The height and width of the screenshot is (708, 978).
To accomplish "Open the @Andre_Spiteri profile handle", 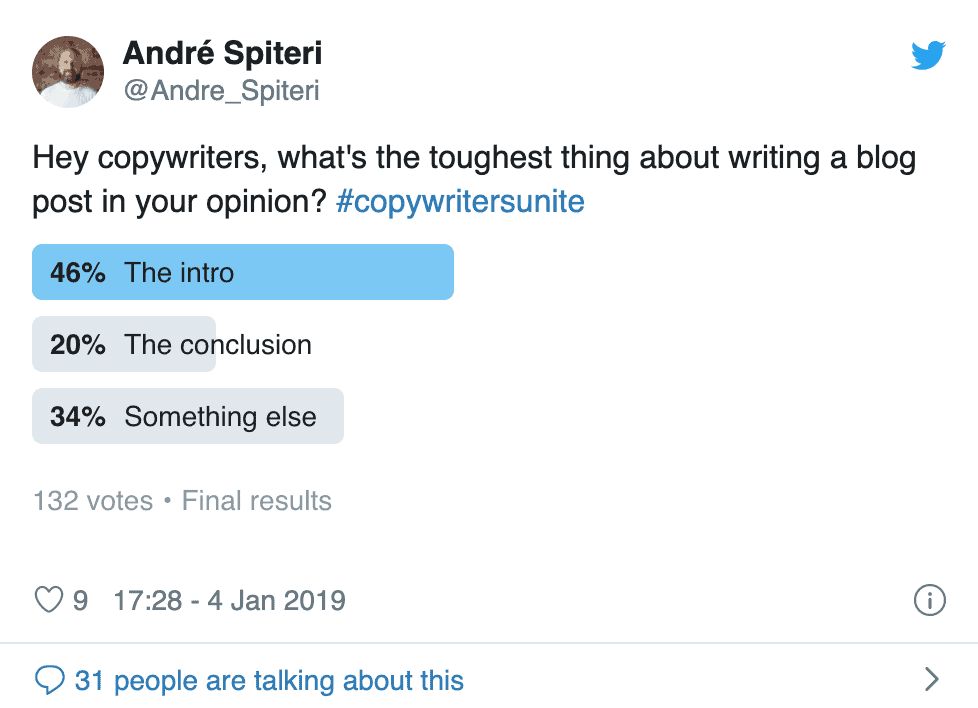I will point(221,90).
